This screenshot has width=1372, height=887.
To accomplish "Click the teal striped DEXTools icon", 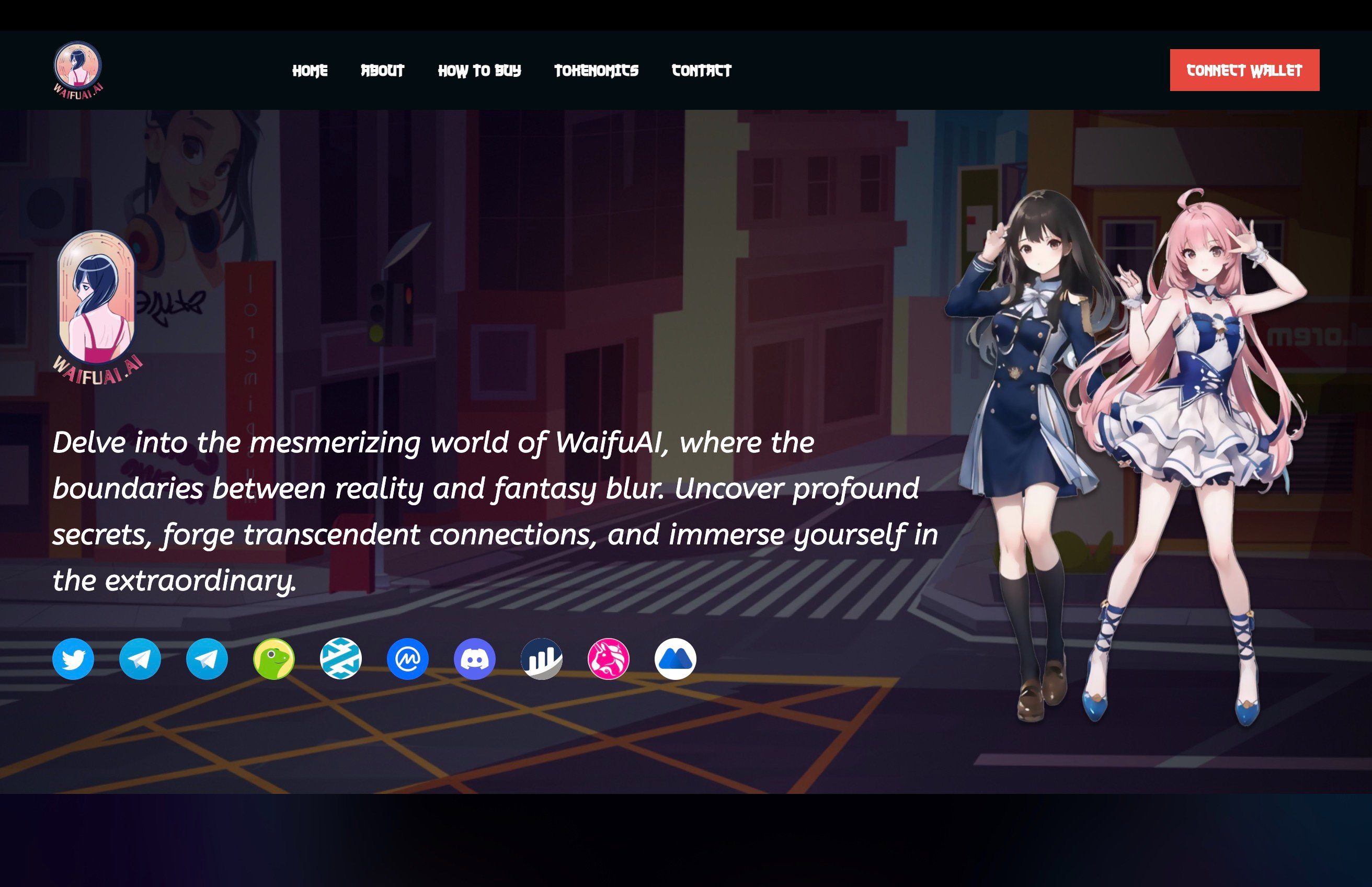I will [341, 659].
